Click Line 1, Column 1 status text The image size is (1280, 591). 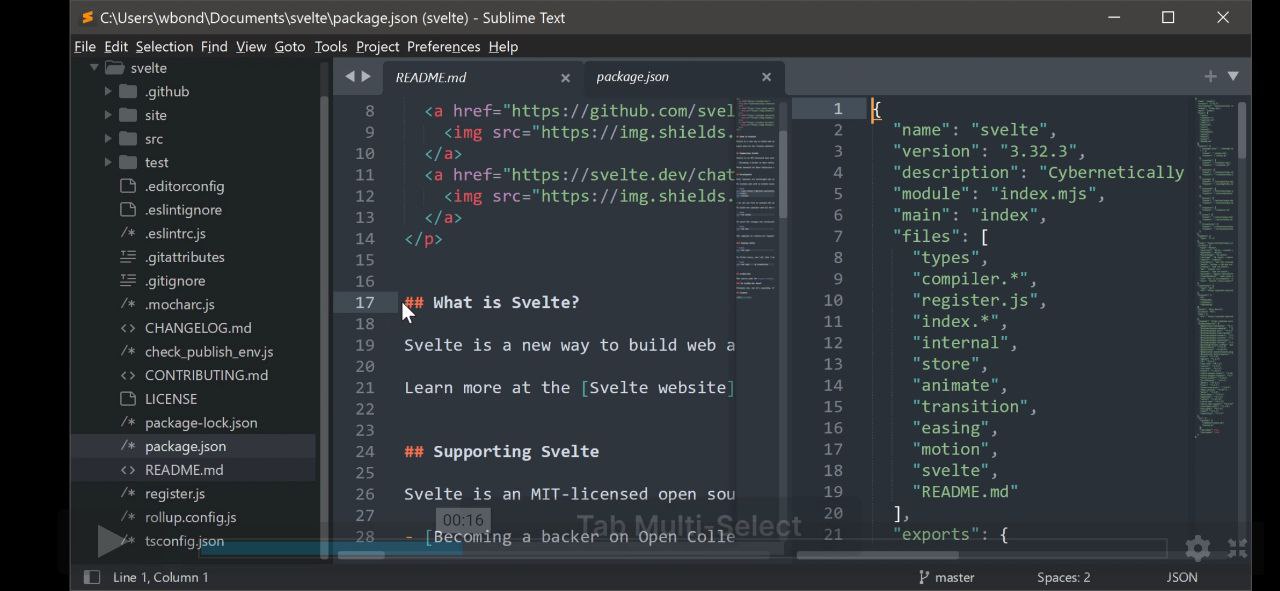click(160, 577)
